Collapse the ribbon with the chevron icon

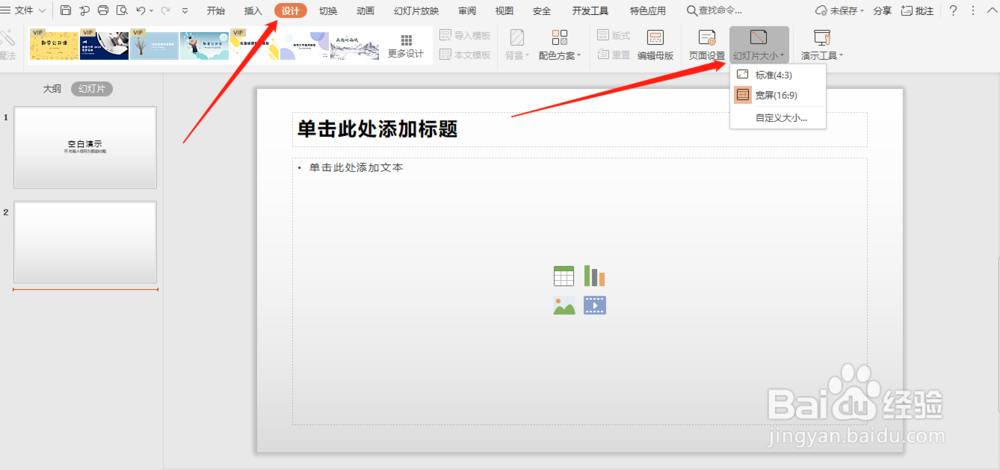click(990, 11)
